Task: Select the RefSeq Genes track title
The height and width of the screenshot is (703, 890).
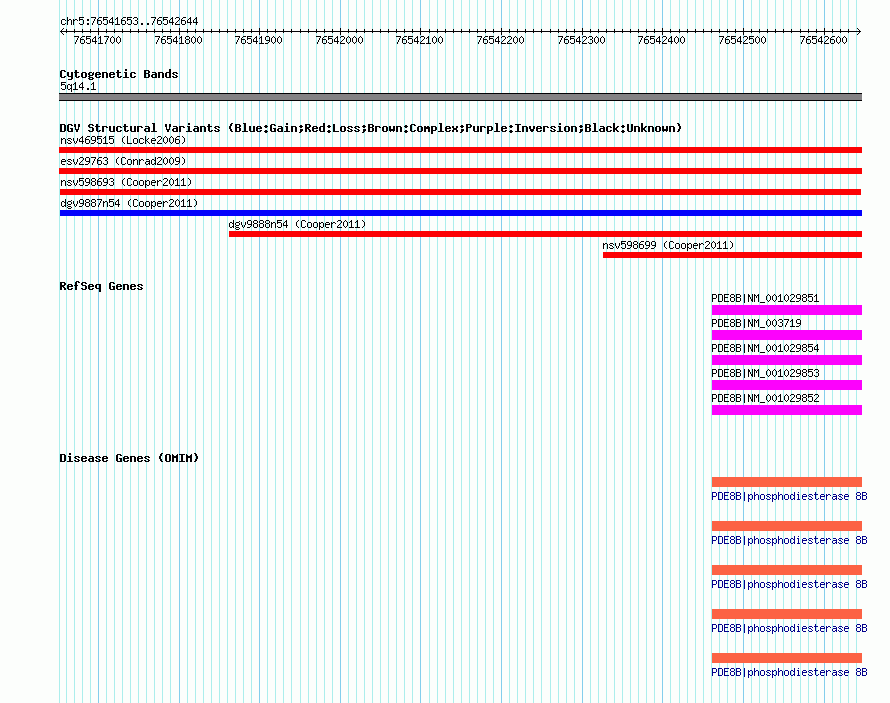Action: [101, 286]
